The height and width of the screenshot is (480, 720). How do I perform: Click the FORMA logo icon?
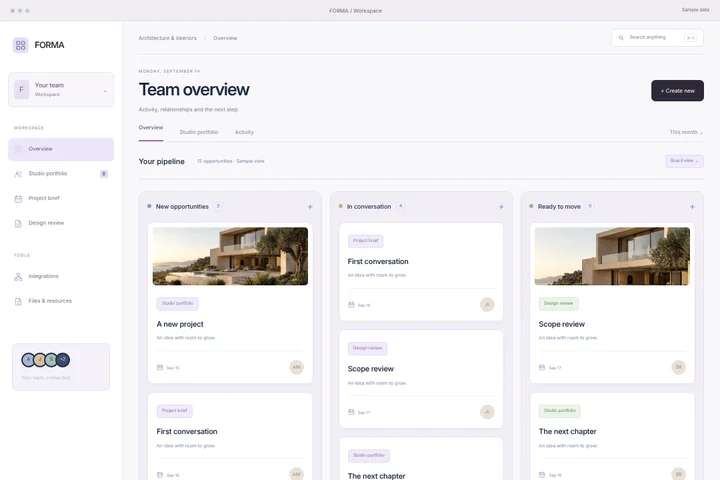20,45
